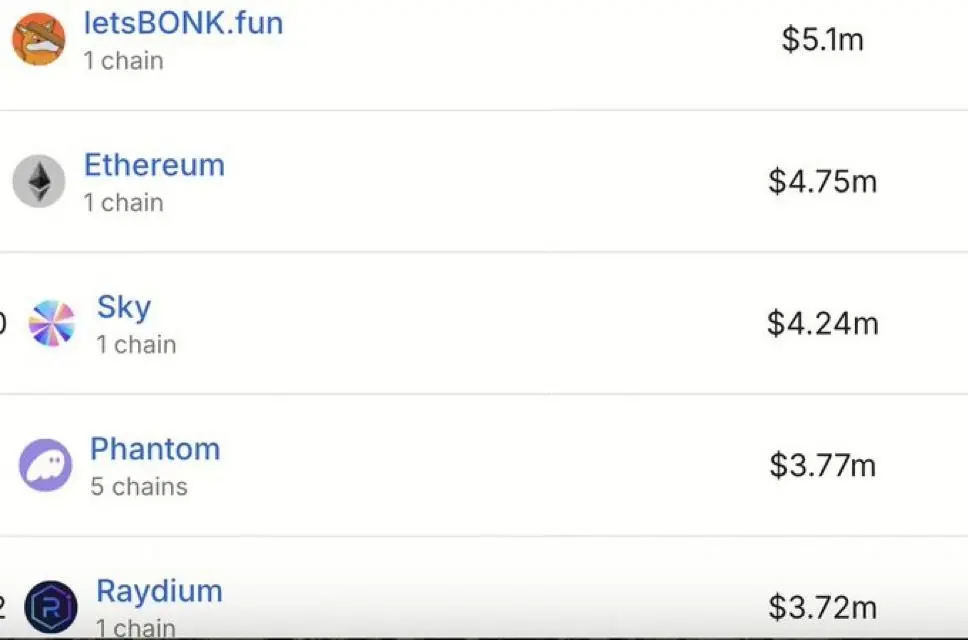
Task: Click "5 chains" label under Phantom
Action: pyautogui.click(x=139, y=487)
